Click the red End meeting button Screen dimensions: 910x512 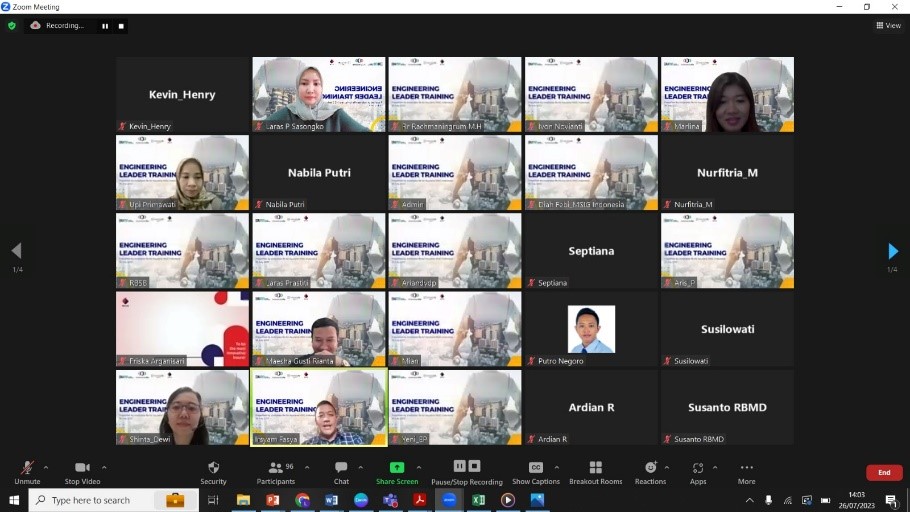click(x=884, y=473)
